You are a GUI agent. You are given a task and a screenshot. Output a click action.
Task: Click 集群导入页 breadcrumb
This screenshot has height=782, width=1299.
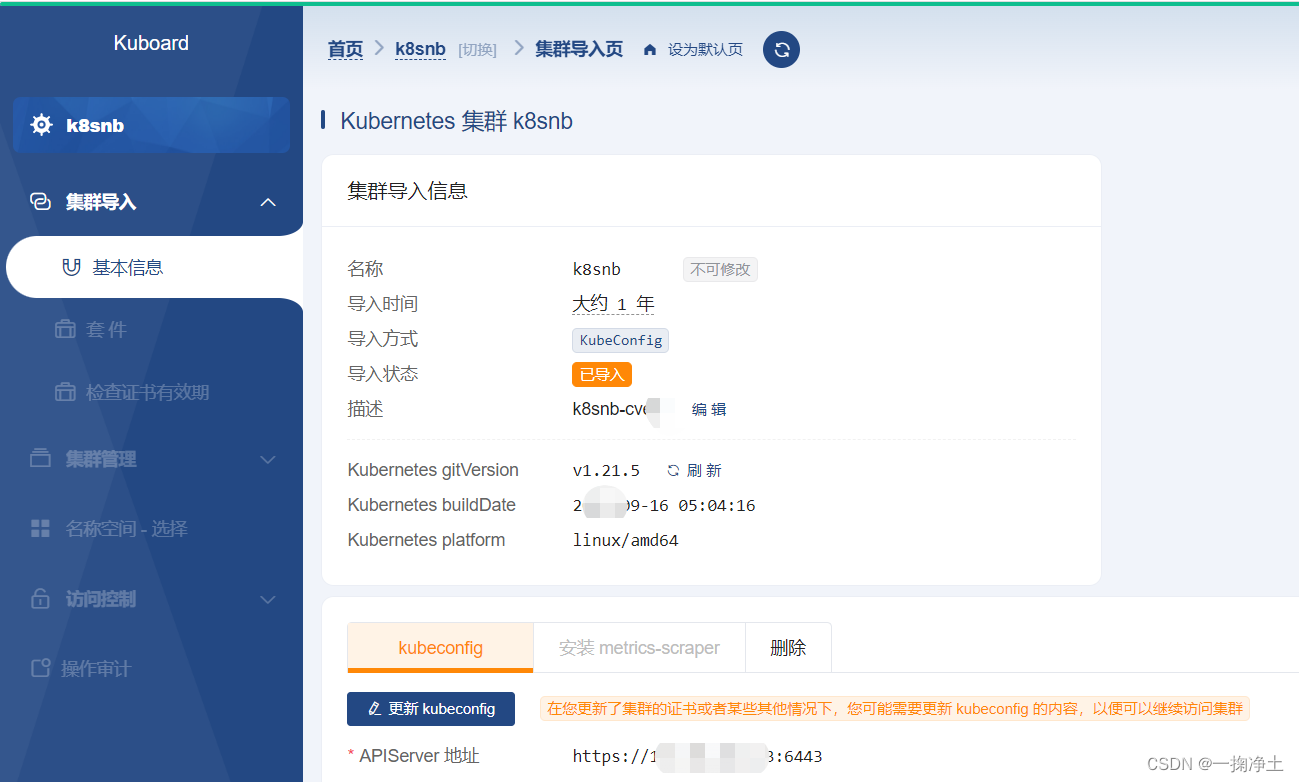pos(579,49)
